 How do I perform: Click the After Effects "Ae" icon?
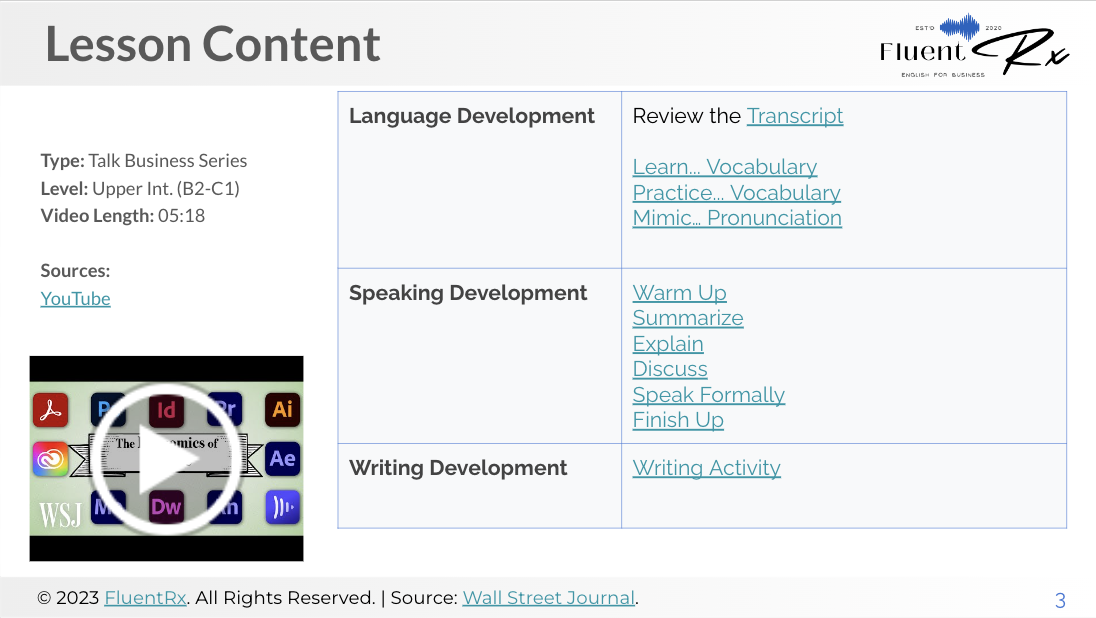[x=283, y=458]
